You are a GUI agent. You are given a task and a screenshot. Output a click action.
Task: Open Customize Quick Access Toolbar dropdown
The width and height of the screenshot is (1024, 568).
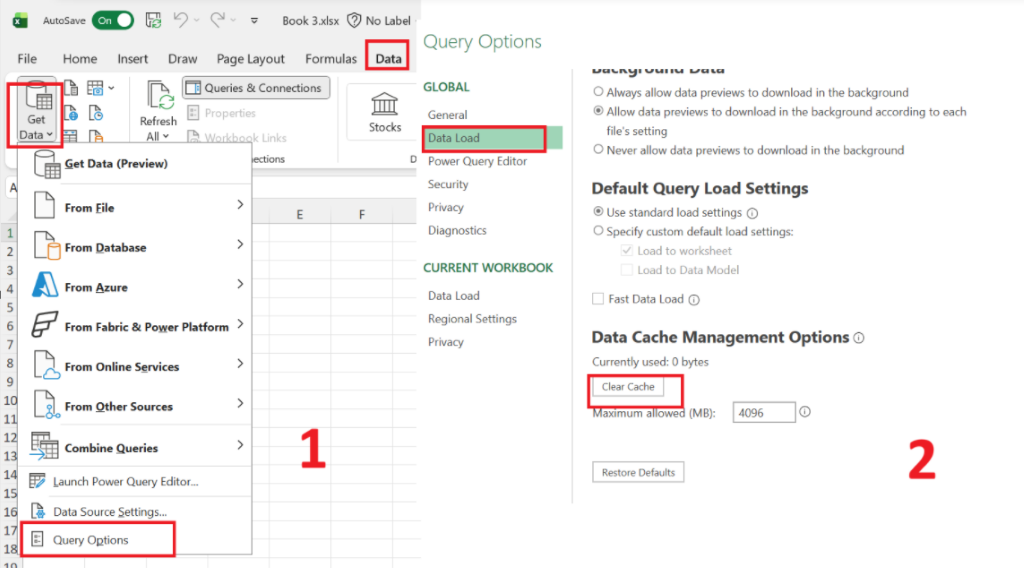click(254, 20)
